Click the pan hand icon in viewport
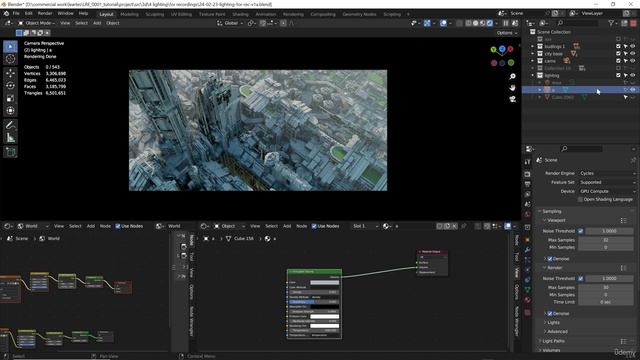This screenshot has width=640, height=360. [x=512, y=88]
